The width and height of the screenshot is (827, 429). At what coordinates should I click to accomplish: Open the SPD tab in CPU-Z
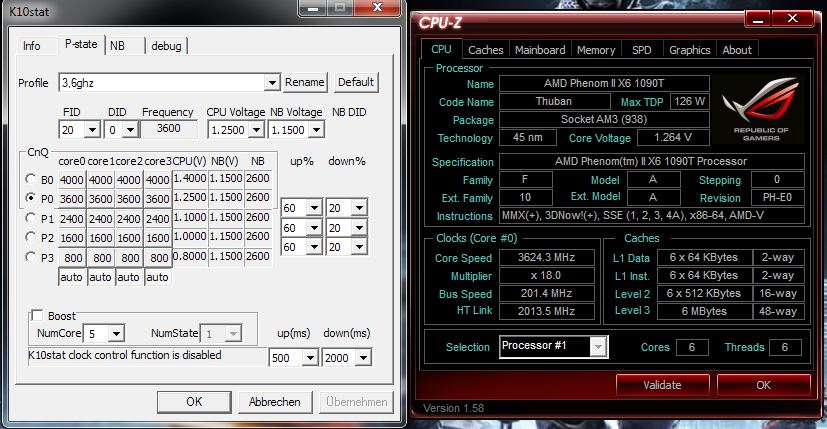[x=642, y=50]
